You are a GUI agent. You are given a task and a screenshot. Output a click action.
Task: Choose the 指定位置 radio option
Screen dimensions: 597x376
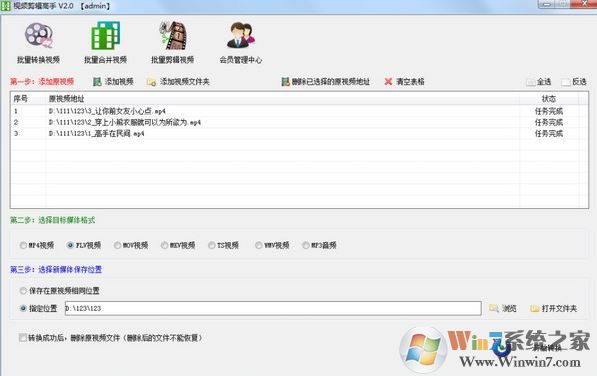tap(23, 308)
